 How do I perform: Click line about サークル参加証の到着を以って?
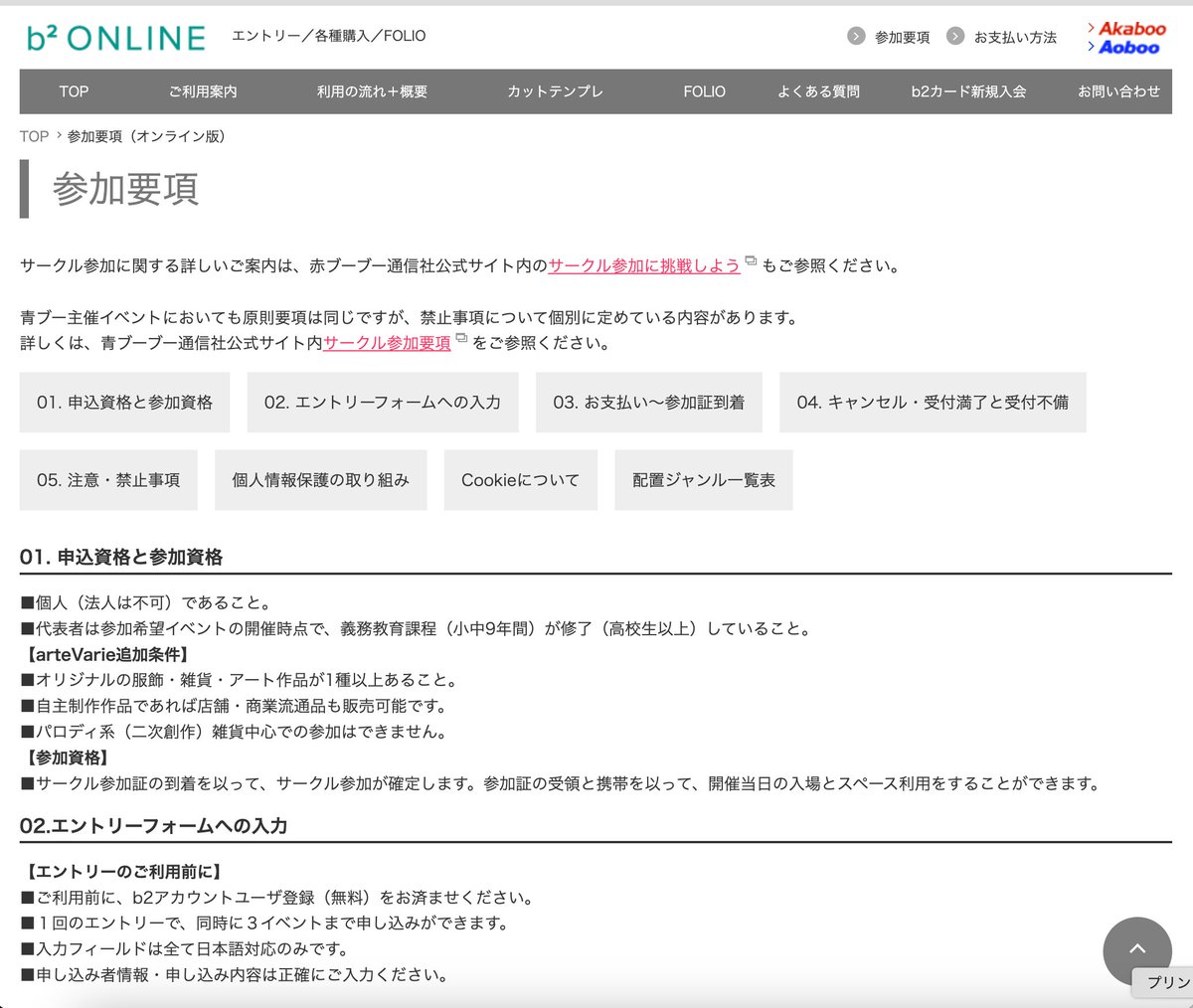tap(562, 783)
